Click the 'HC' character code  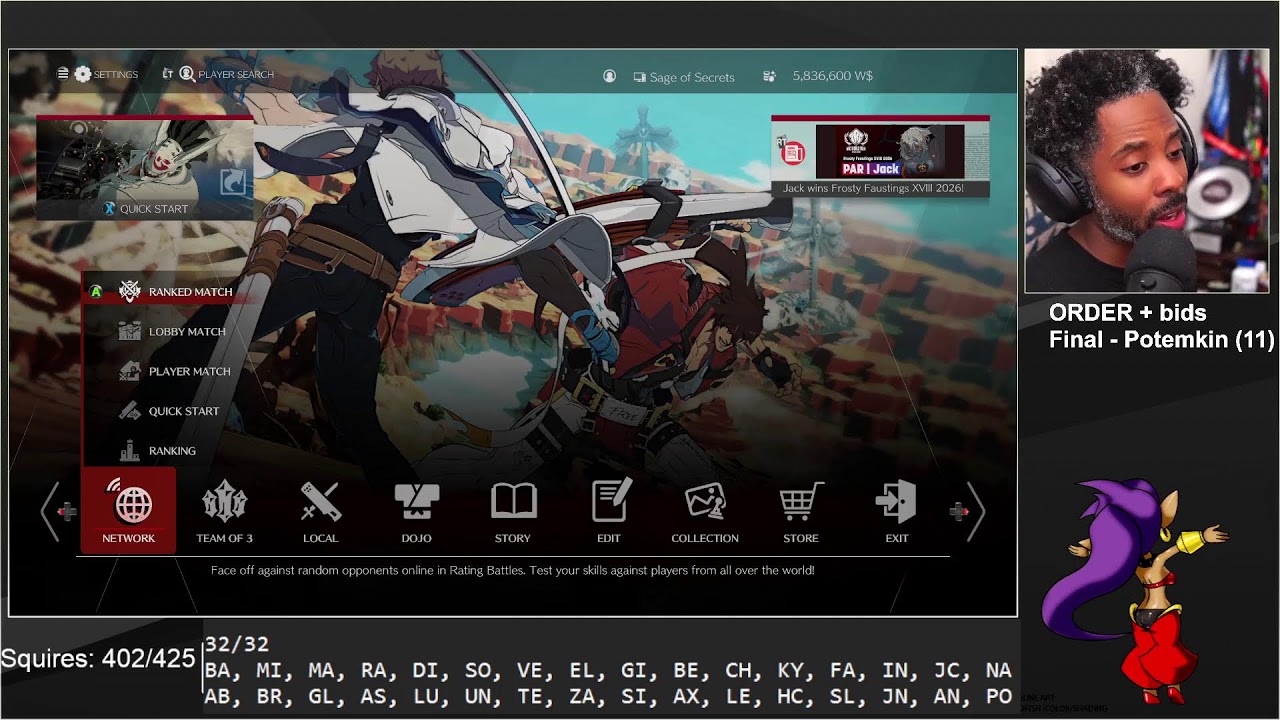[x=790, y=697]
